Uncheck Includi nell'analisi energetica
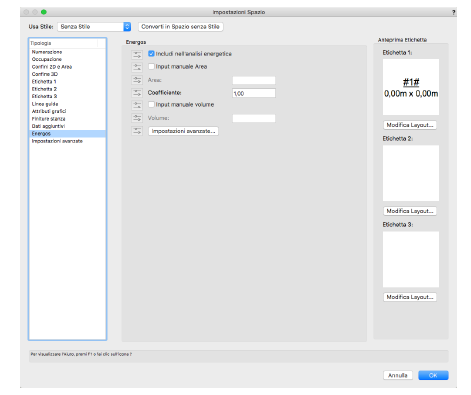This screenshot has height=395, width=471. click(x=151, y=54)
